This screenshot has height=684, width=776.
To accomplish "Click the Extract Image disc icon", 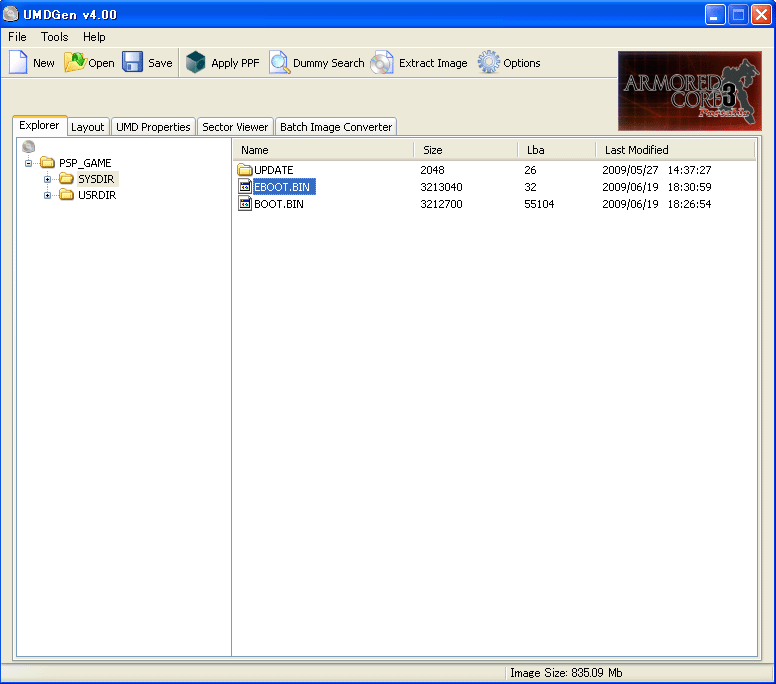I will point(382,63).
